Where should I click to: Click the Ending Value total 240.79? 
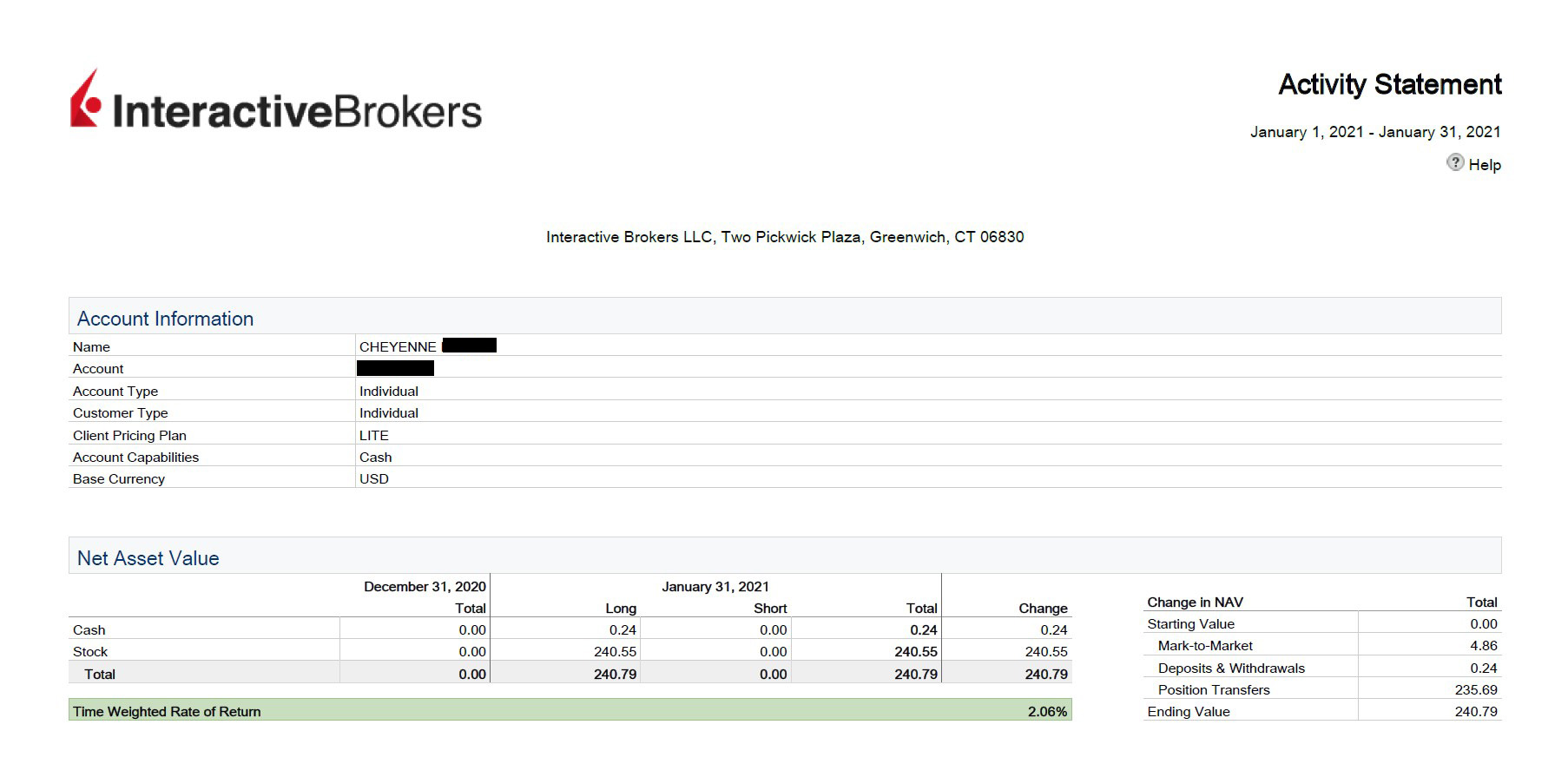point(1475,712)
